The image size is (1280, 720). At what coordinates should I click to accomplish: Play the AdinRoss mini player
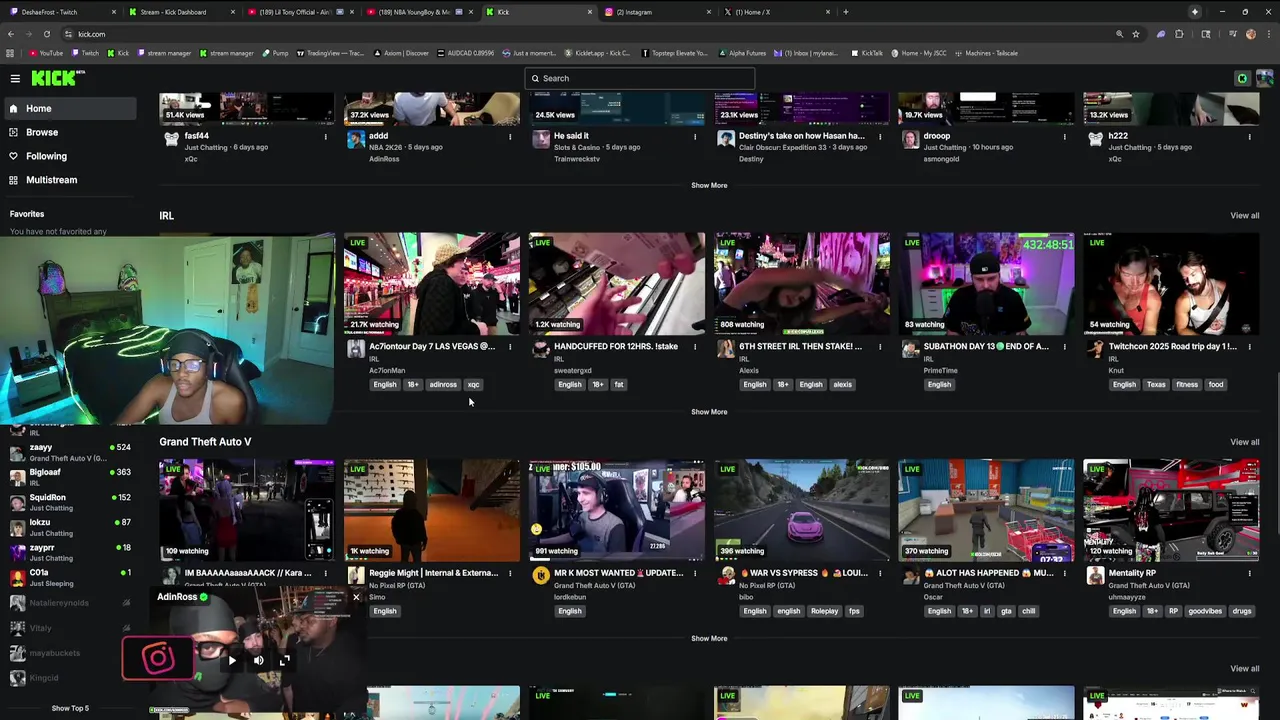pyautogui.click(x=232, y=660)
